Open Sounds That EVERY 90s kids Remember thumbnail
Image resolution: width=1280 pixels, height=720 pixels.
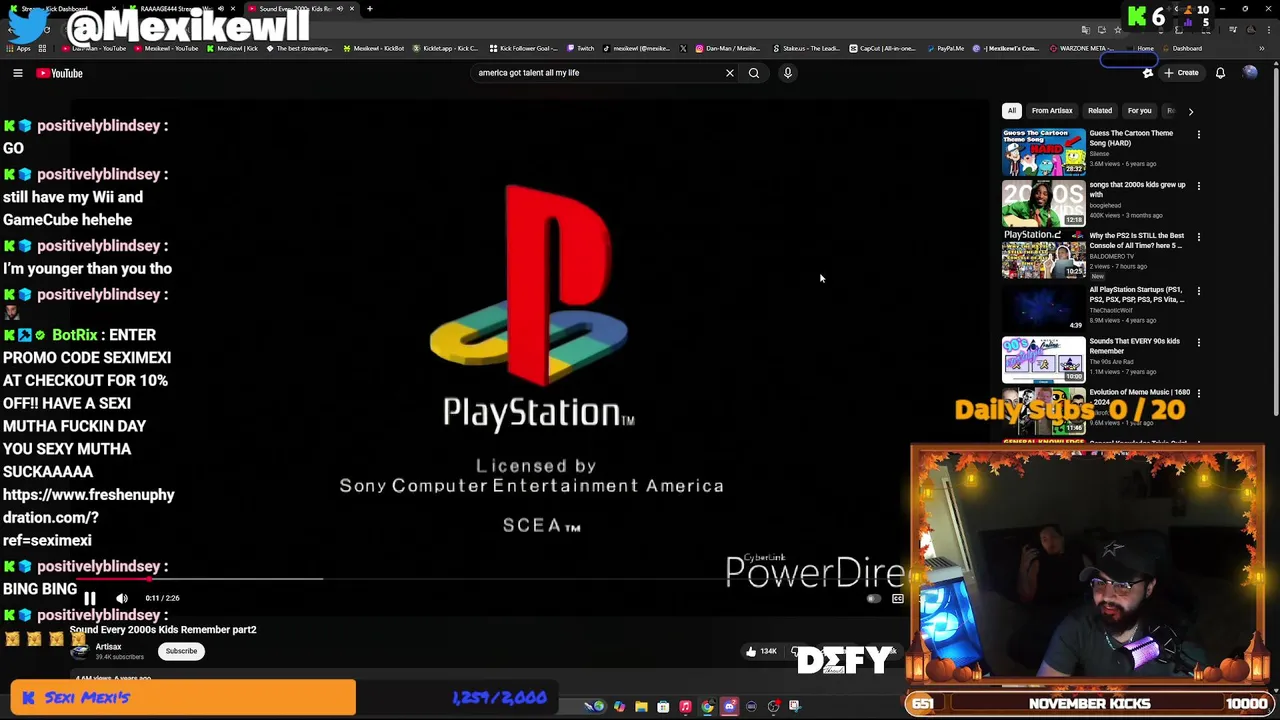click(x=1044, y=359)
